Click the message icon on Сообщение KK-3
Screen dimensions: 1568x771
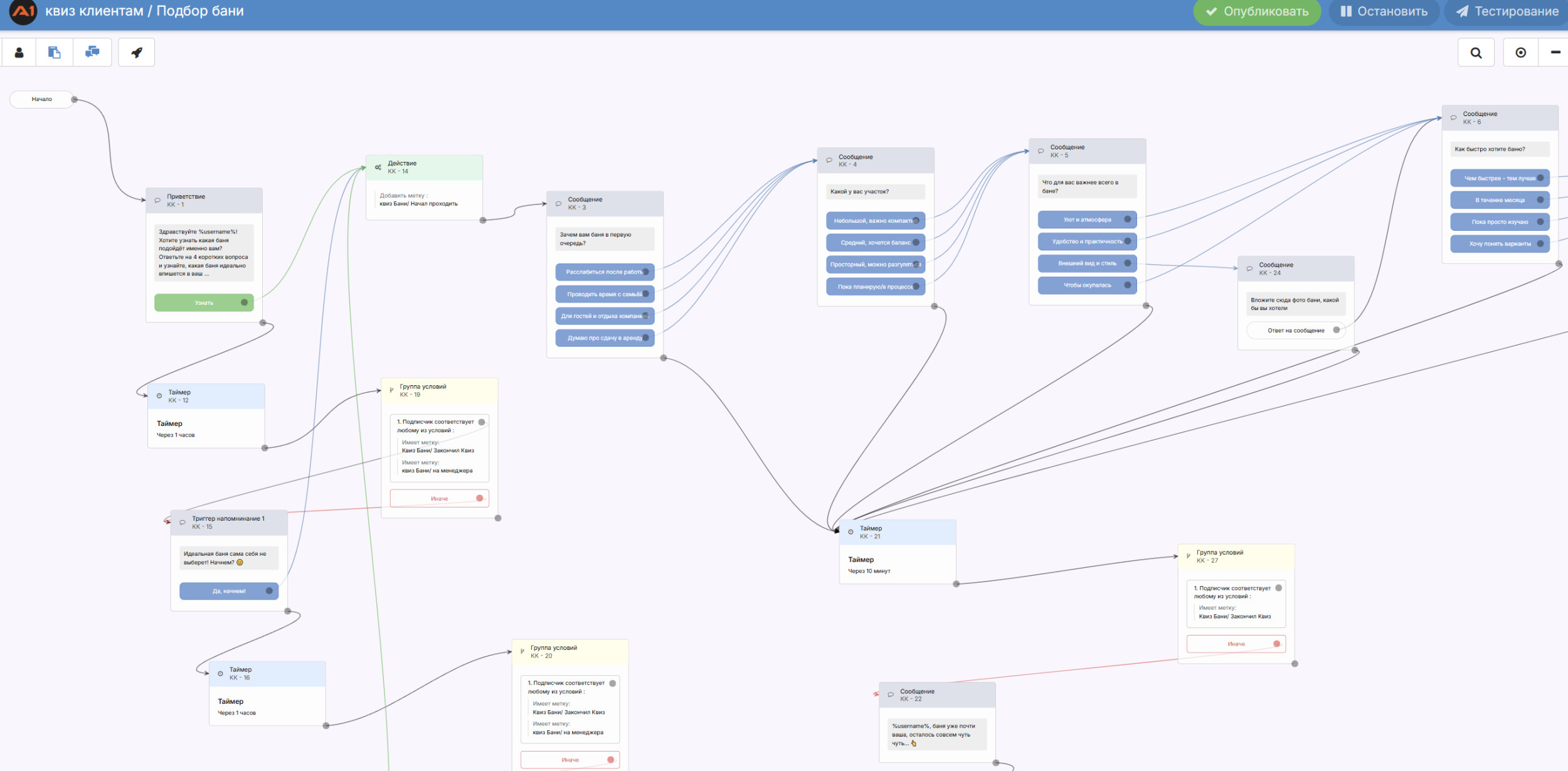(558, 204)
